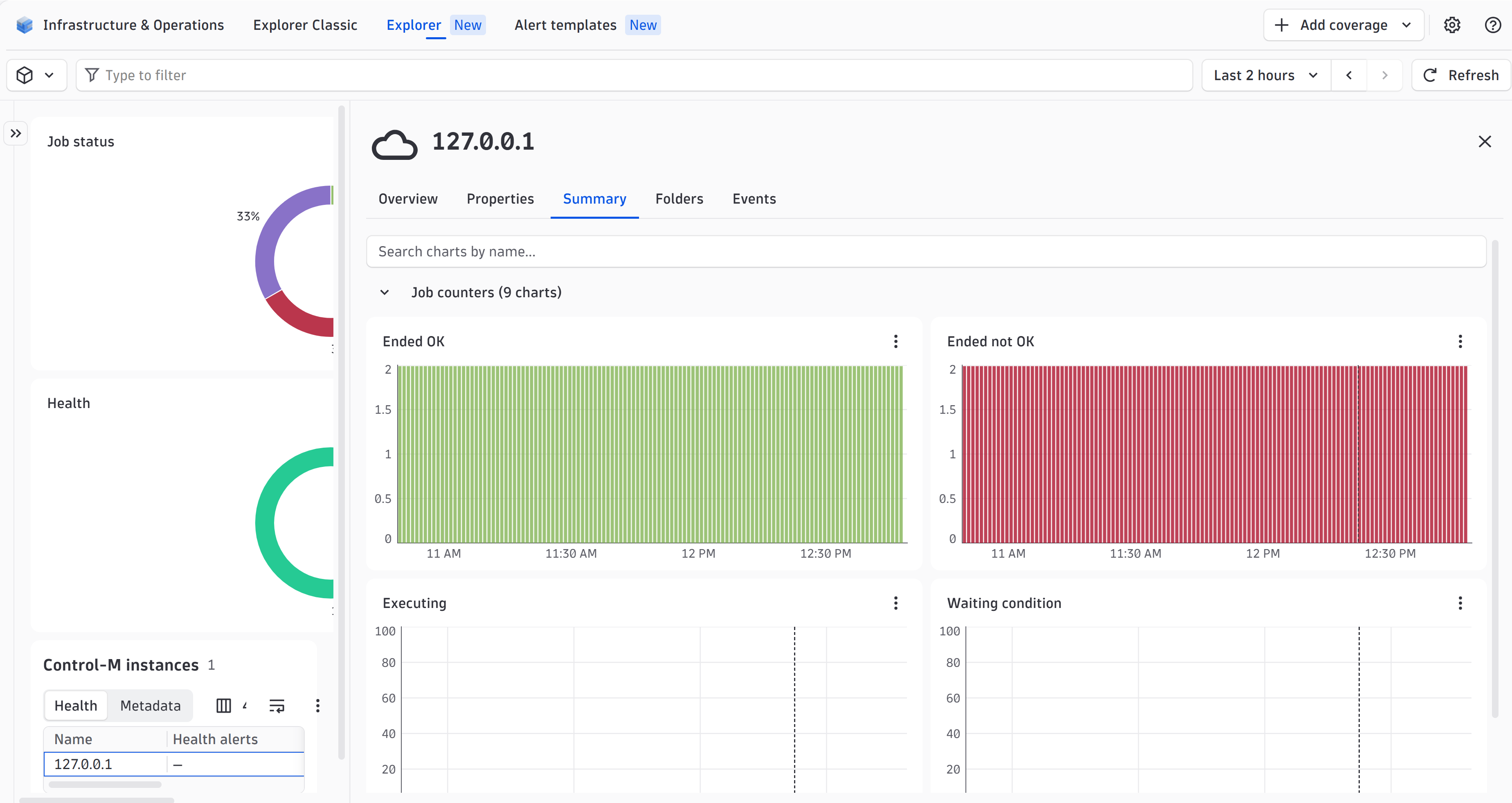The image size is (1512, 803).
Task: Click the 33% label on Job status chart
Action: (248, 216)
